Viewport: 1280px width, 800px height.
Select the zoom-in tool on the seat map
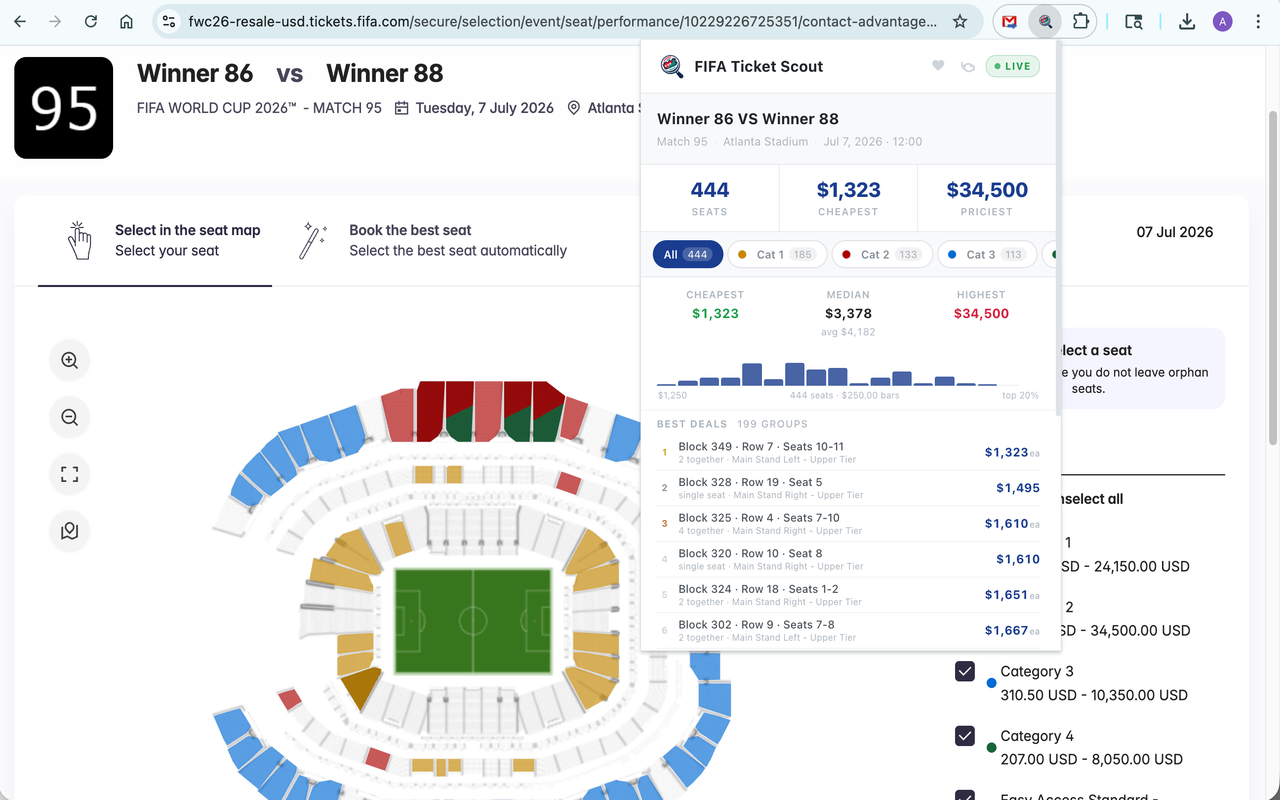click(69, 360)
